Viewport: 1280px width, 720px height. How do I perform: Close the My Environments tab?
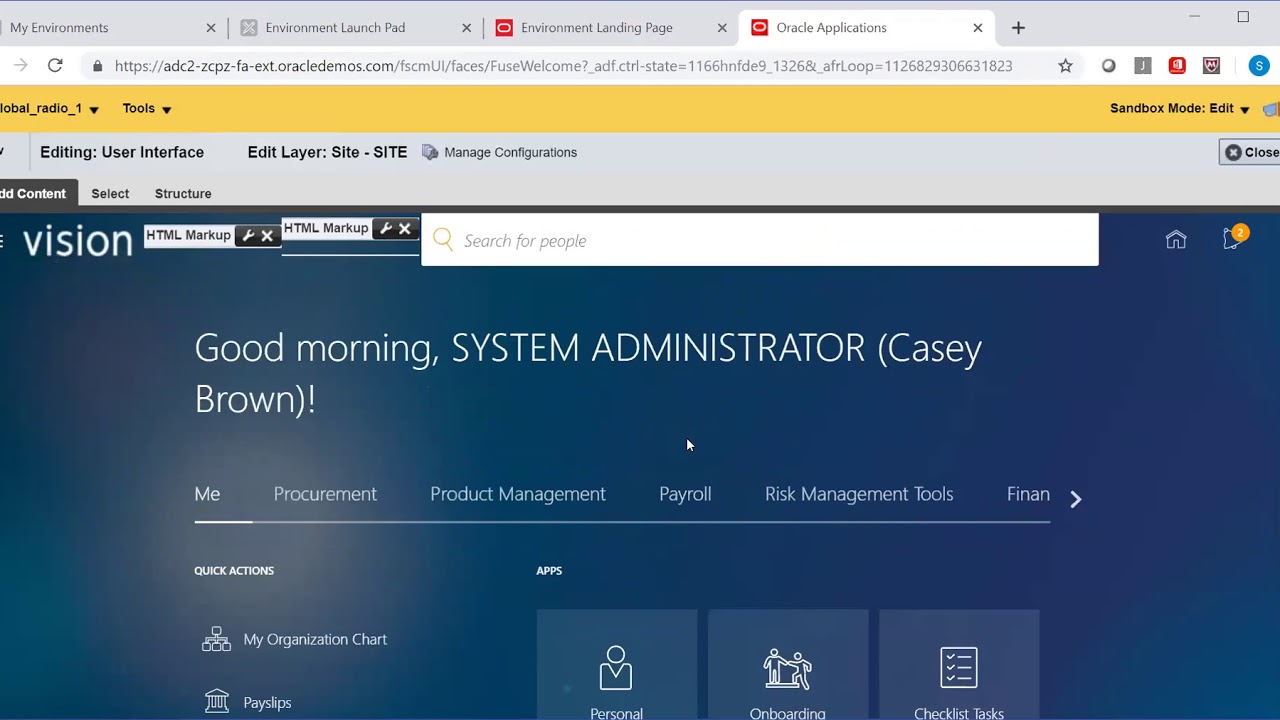[211, 28]
